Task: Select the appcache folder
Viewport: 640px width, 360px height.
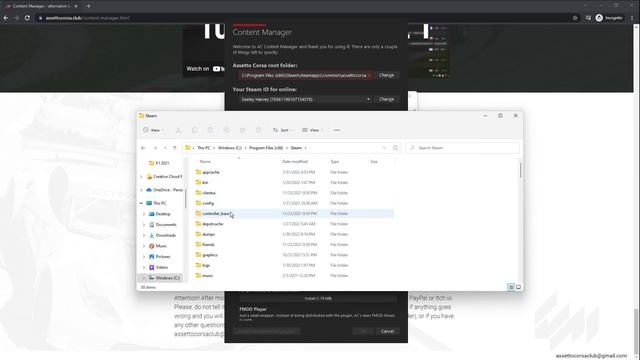Action: 211,172
